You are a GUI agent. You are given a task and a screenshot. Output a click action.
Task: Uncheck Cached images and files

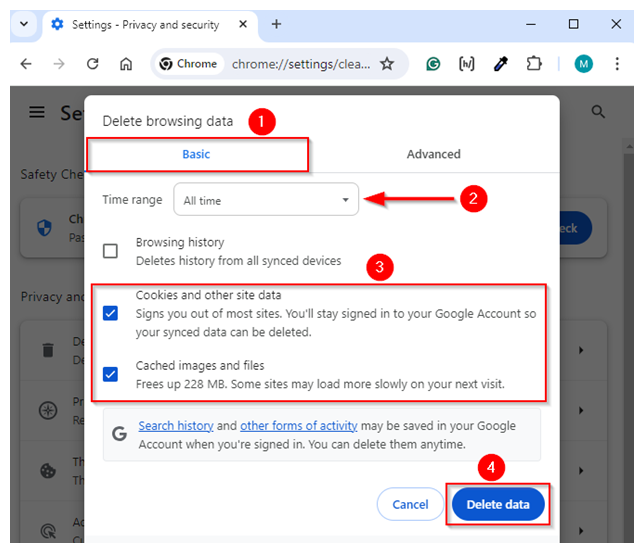(x=110, y=374)
